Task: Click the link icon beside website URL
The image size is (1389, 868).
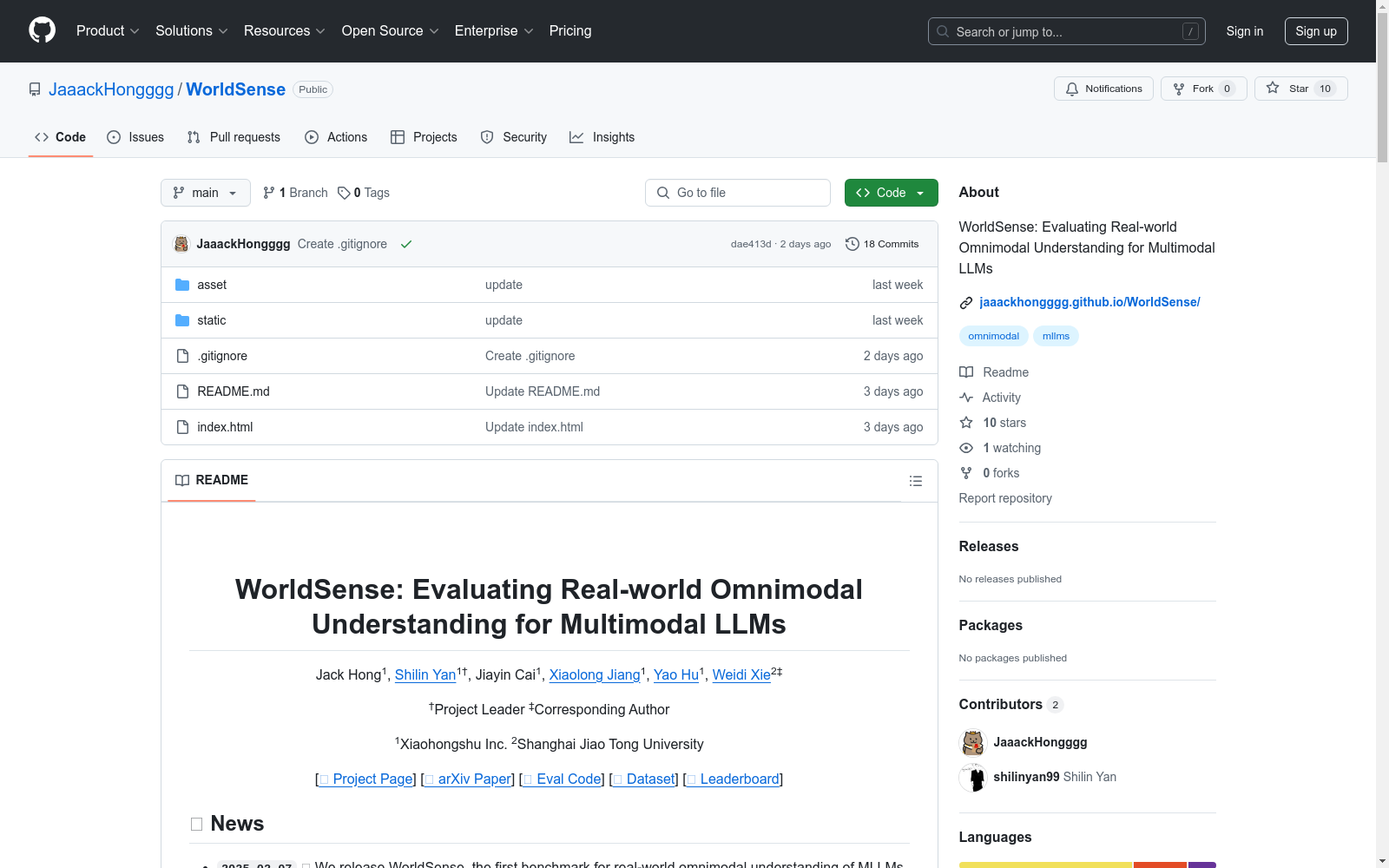Action: click(966, 302)
